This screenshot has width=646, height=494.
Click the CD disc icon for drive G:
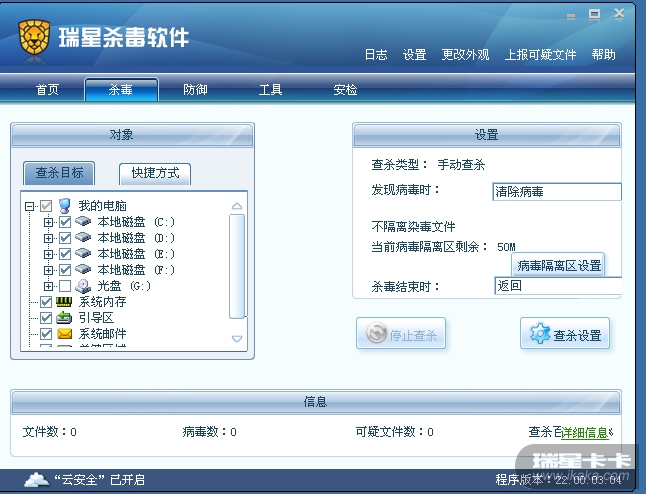[x=83, y=286]
